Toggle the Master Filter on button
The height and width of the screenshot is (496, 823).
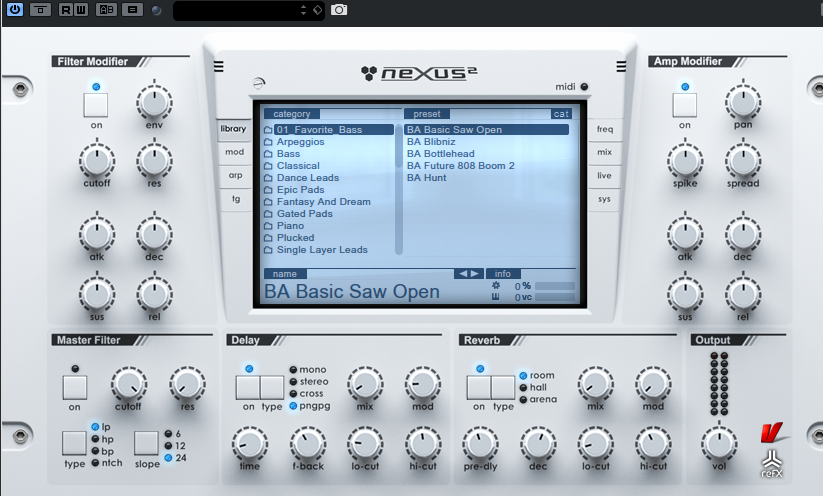pyautogui.click(x=75, y=387)
